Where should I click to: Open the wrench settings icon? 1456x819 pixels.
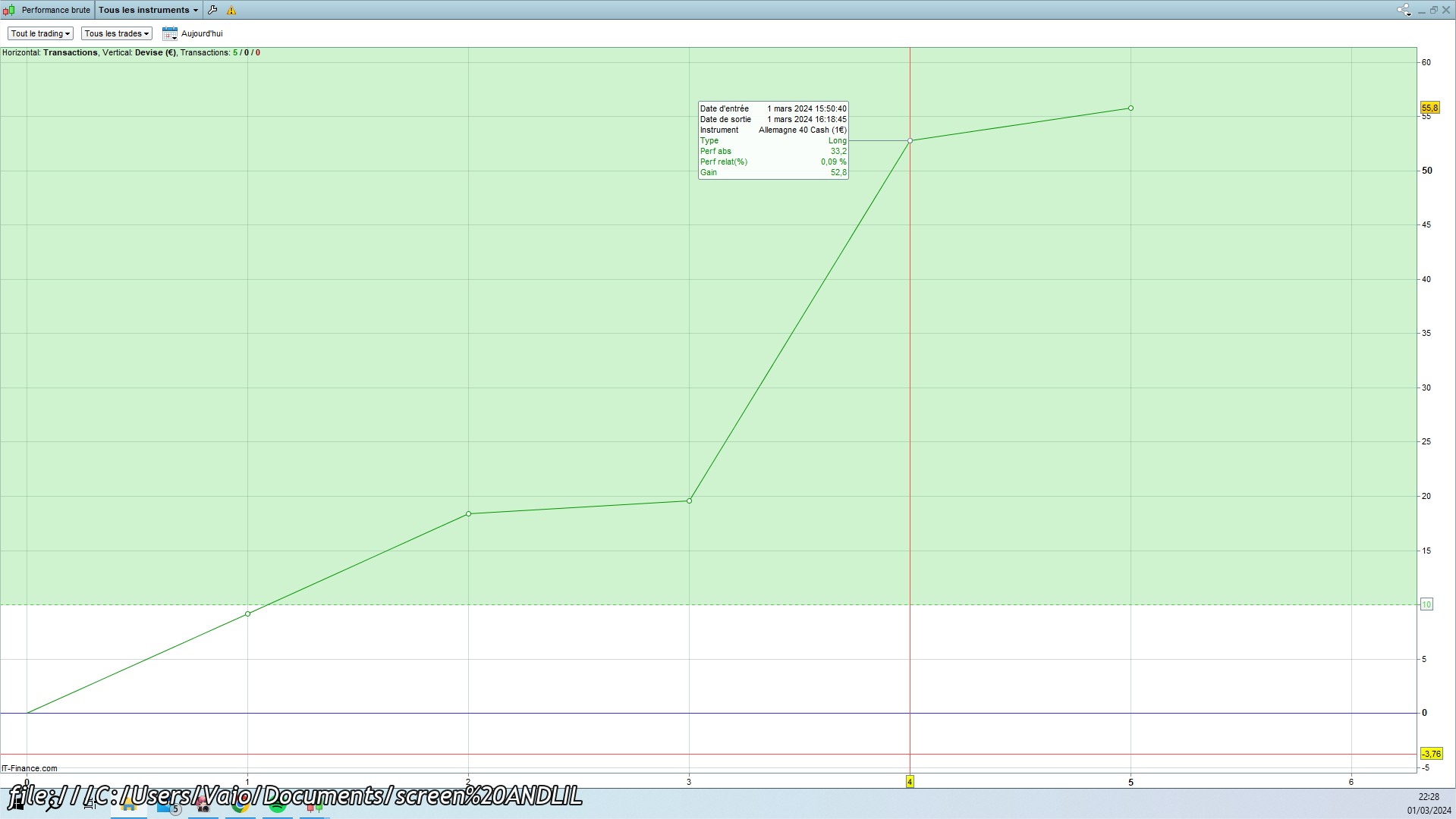click(212, 10)
